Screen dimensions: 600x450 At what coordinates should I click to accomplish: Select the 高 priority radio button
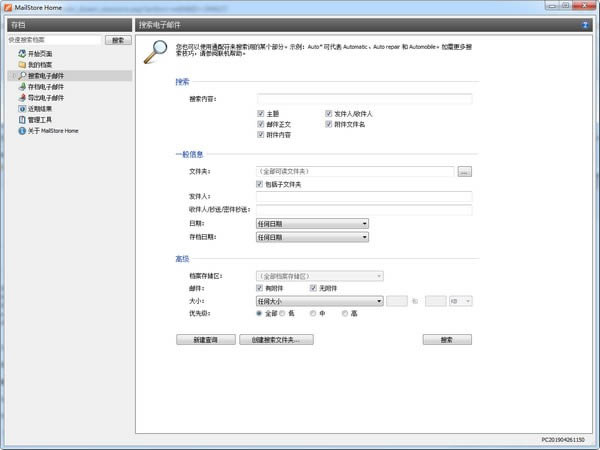click(345, 313)
